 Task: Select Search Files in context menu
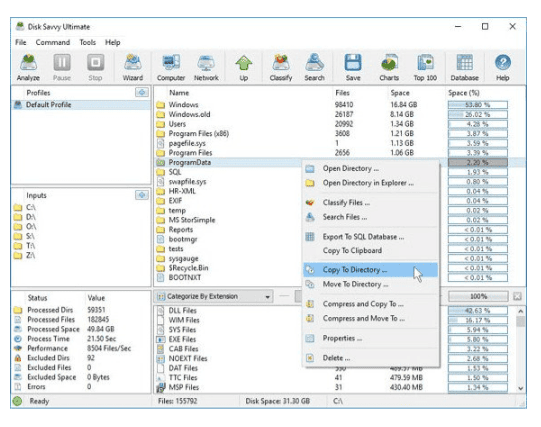coord(371,217)
